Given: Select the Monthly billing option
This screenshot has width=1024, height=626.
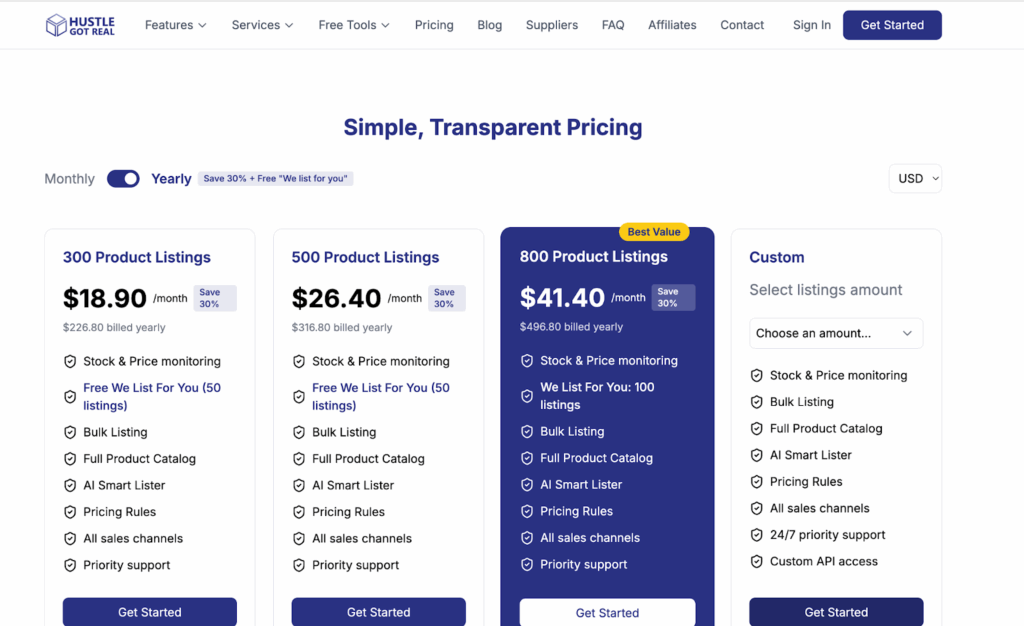Looking at the screenshot, I should [69, 179].
